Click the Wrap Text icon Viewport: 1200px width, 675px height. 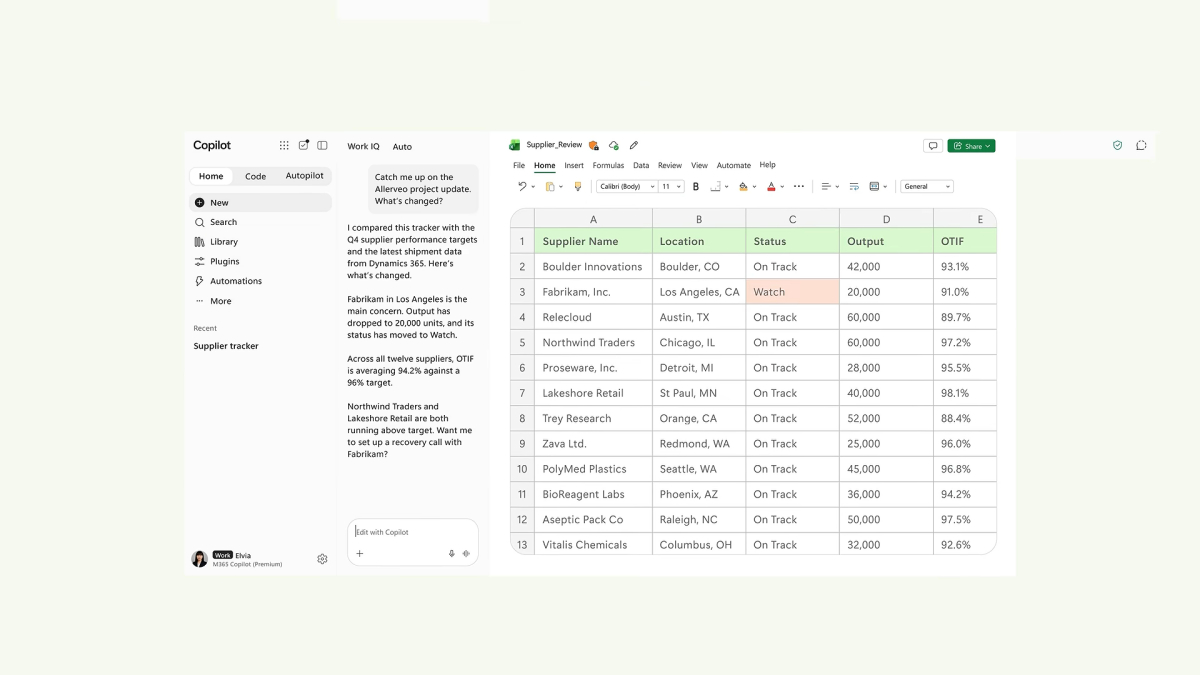tap(854, 186)
